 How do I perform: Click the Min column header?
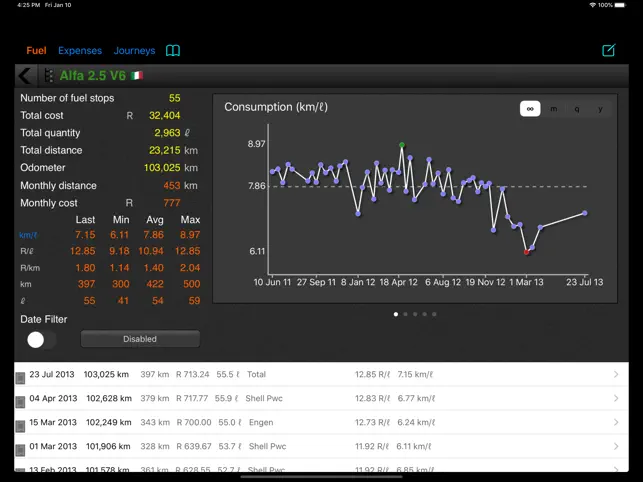(x=121, y=220)
